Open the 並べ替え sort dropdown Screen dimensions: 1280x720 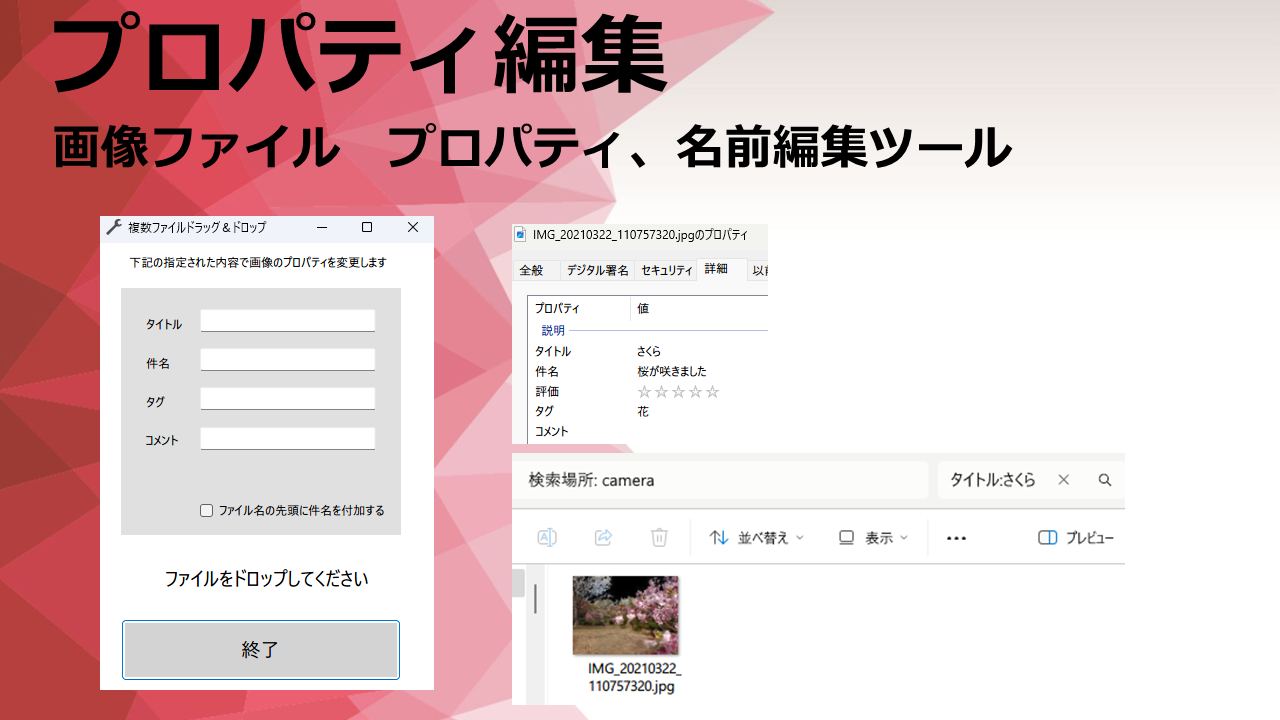756,538
